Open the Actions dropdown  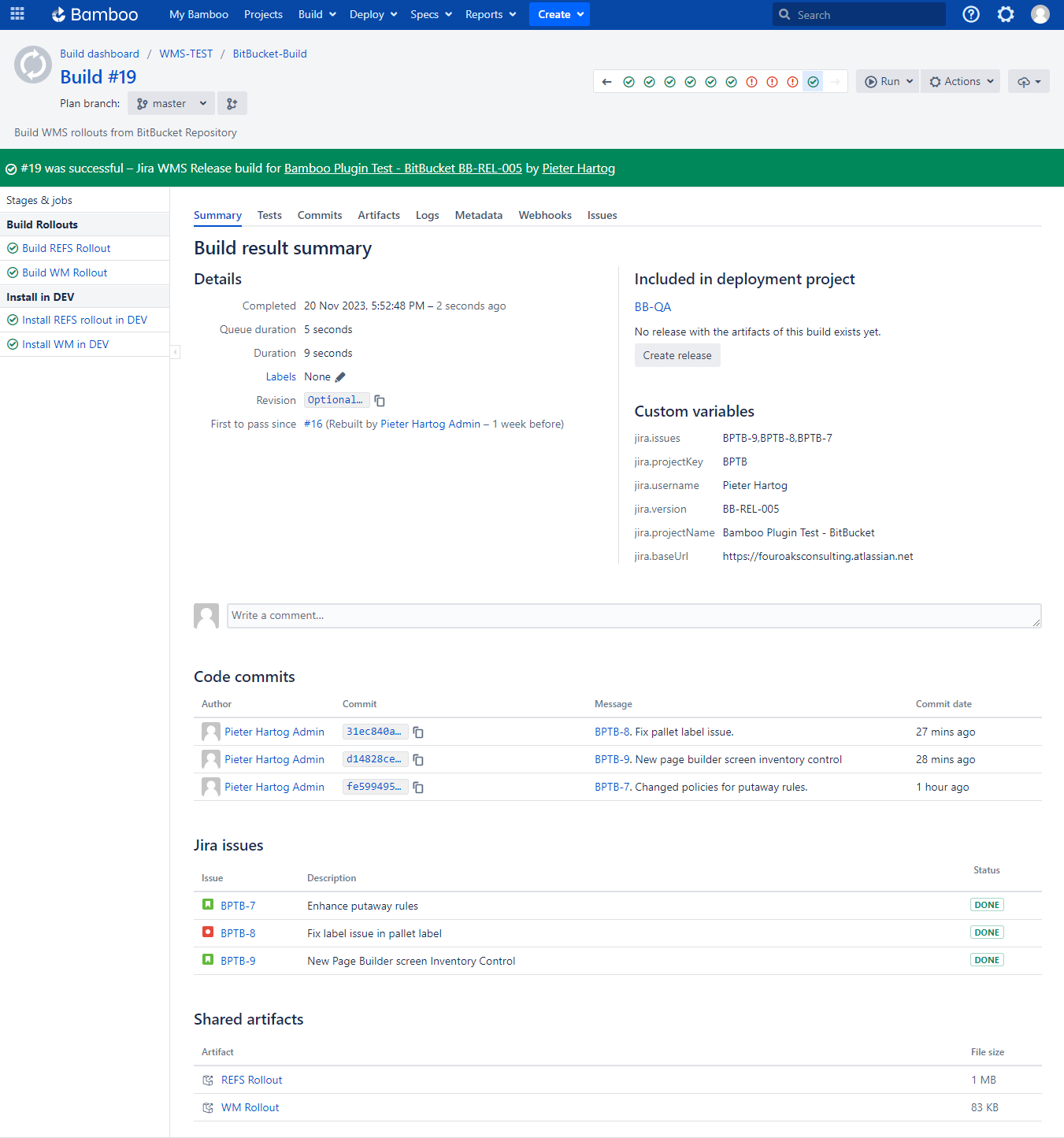pos(961,81)
